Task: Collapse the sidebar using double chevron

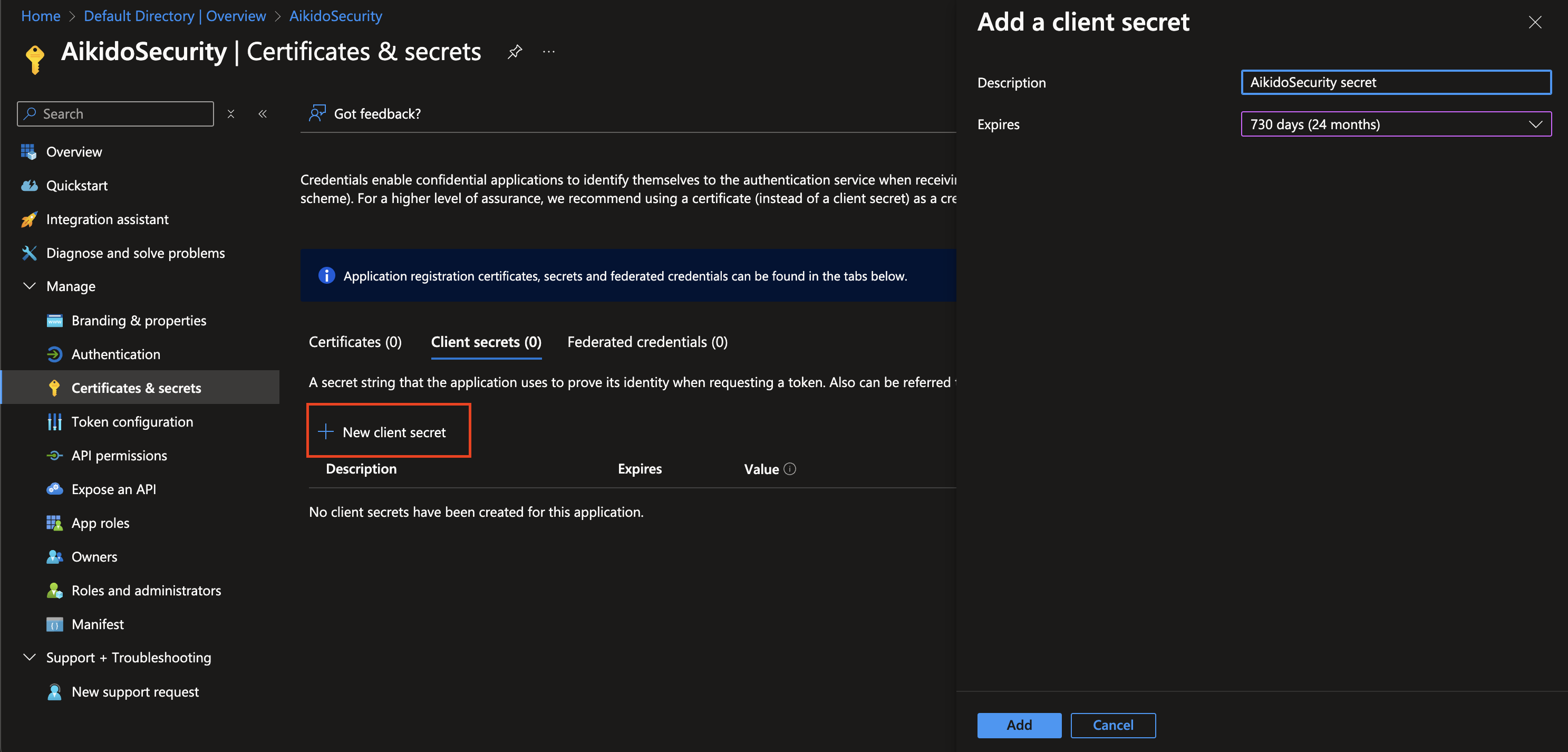Action: (263, 114)
